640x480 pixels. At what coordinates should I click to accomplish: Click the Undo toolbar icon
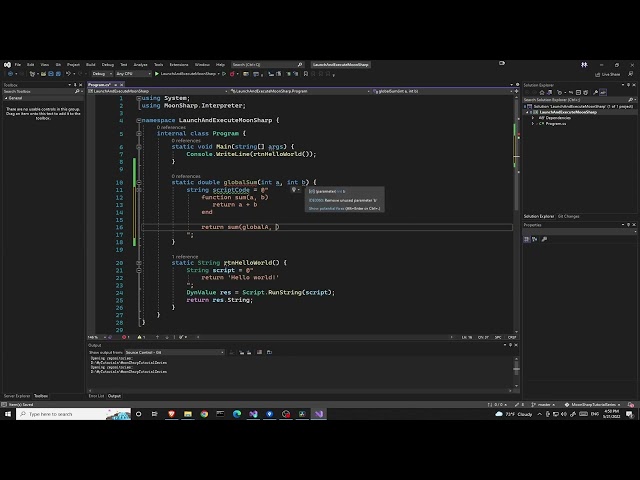point(69,74)
